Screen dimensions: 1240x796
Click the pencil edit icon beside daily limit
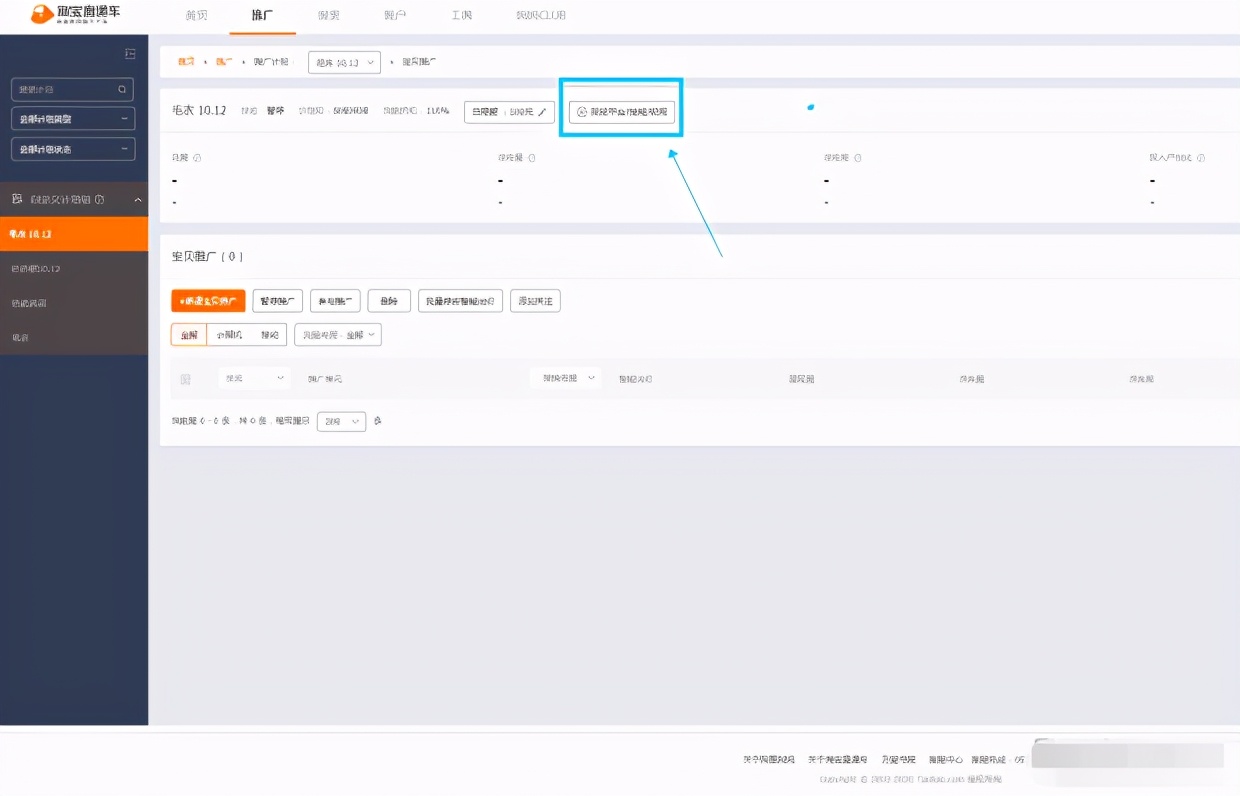click(542, 112)
